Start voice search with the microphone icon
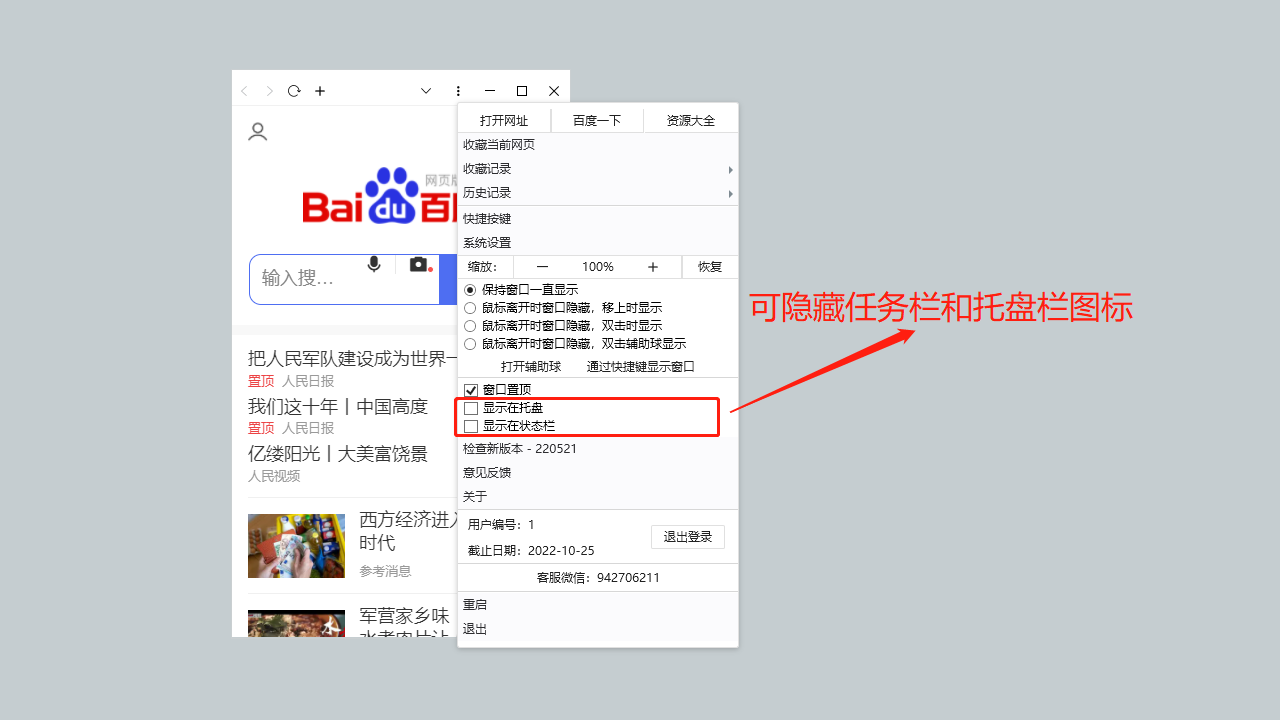Viewport: 1280px width, 720px height. [374, 264]
